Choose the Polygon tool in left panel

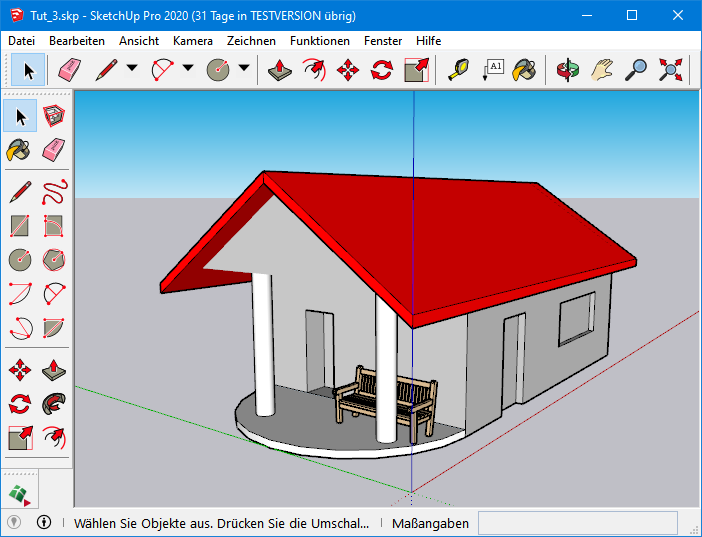click(x=54, y=259)
